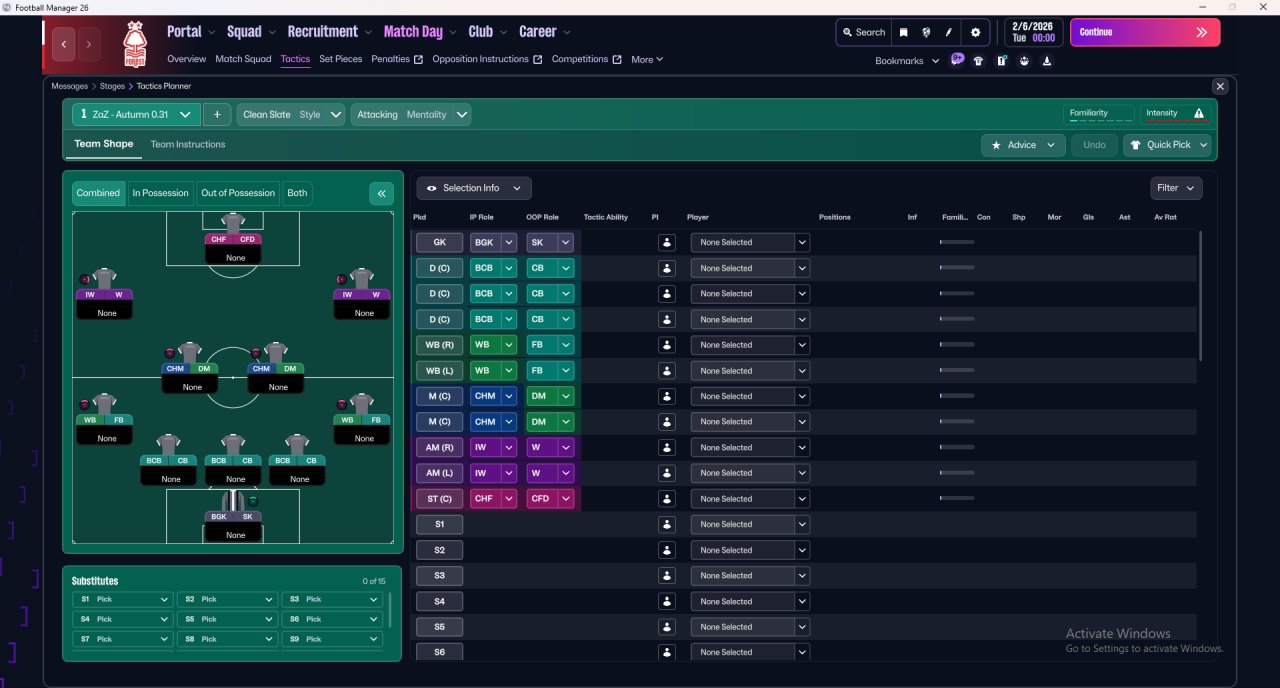Screen dimensions: 1280x688
Task: Go back with the left arrow navigation button
Action: pyautogui.click(x=64, y=44)
